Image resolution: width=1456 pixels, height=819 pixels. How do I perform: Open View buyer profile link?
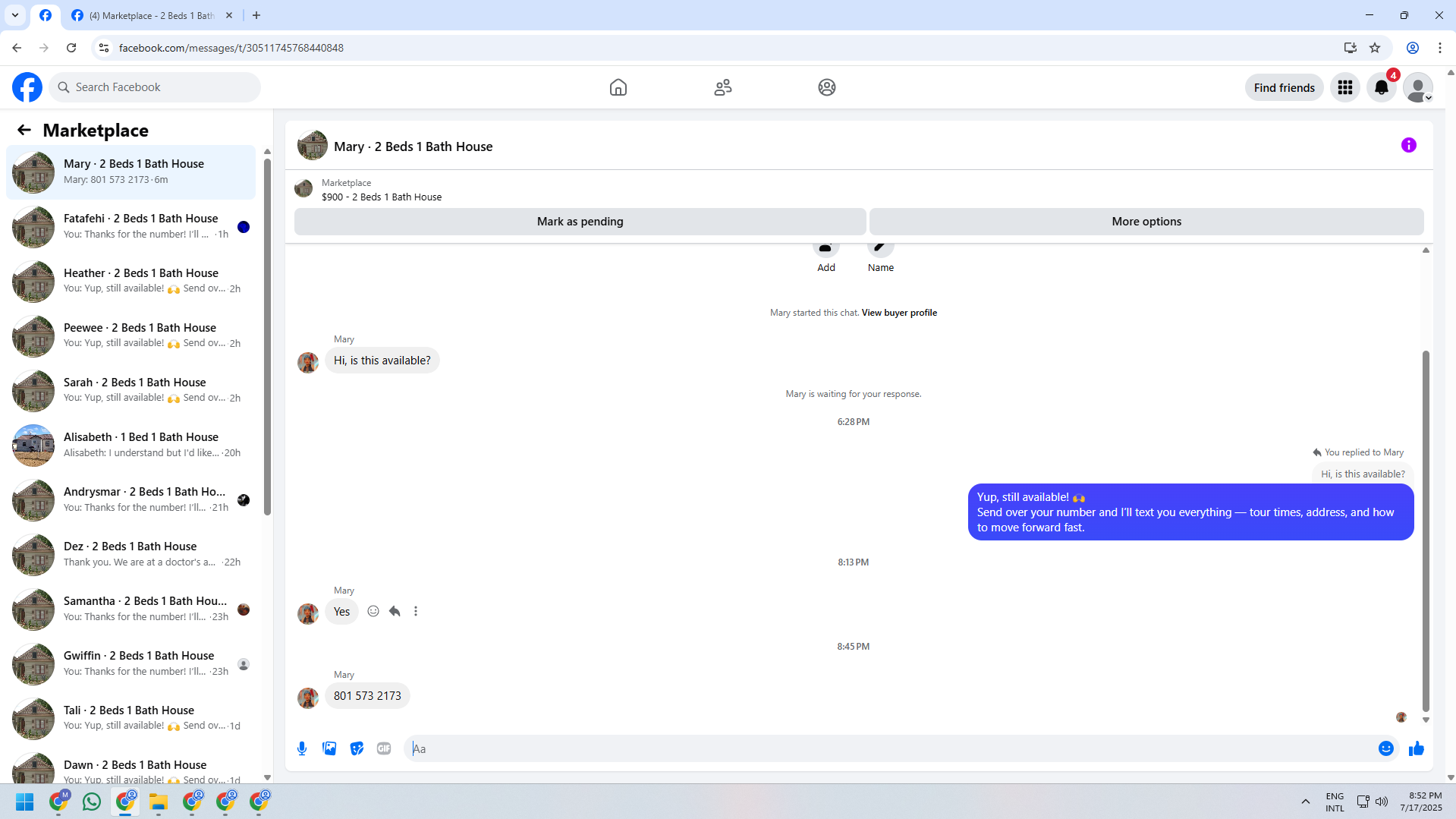tap(899, 313)
